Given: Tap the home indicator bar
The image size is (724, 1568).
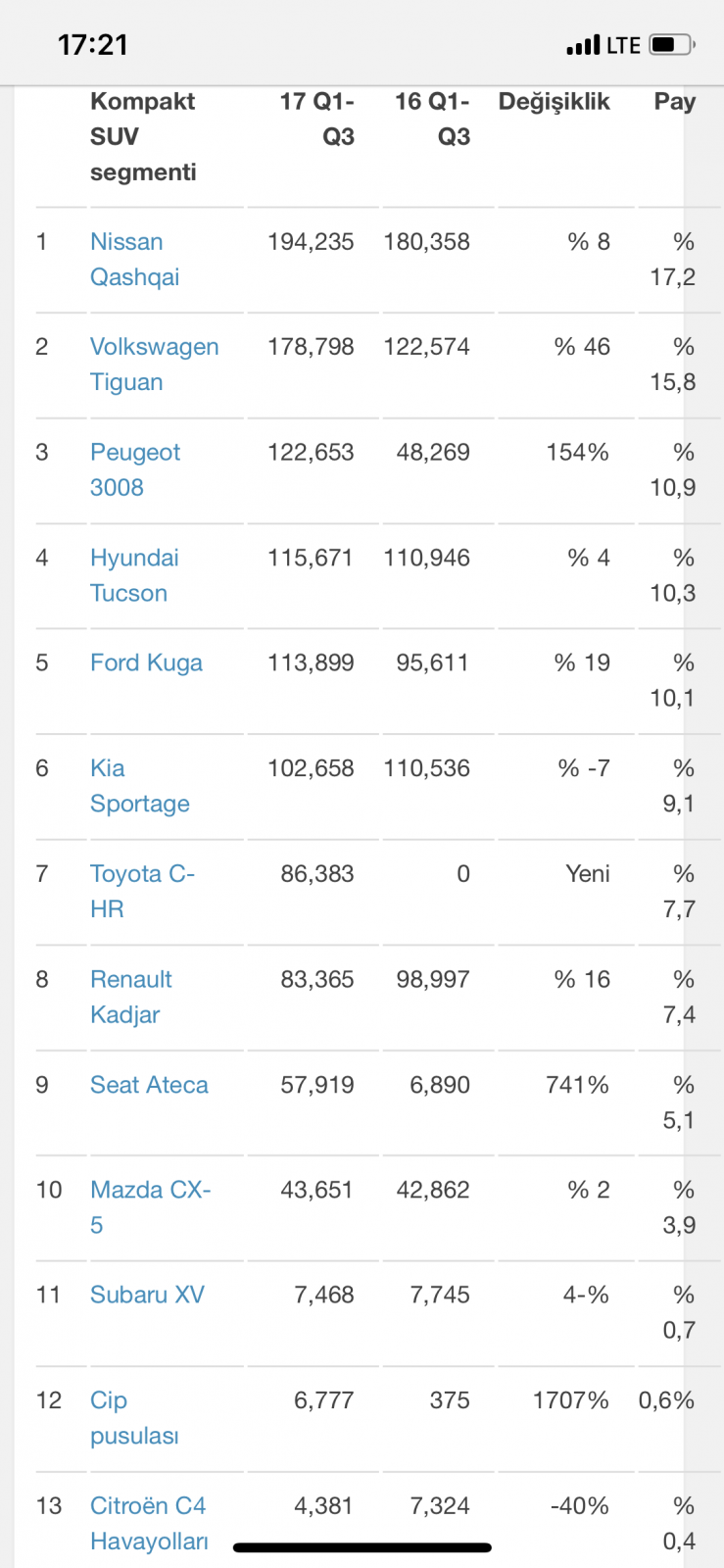Looking at the screenshot, I should [362, 1548].
